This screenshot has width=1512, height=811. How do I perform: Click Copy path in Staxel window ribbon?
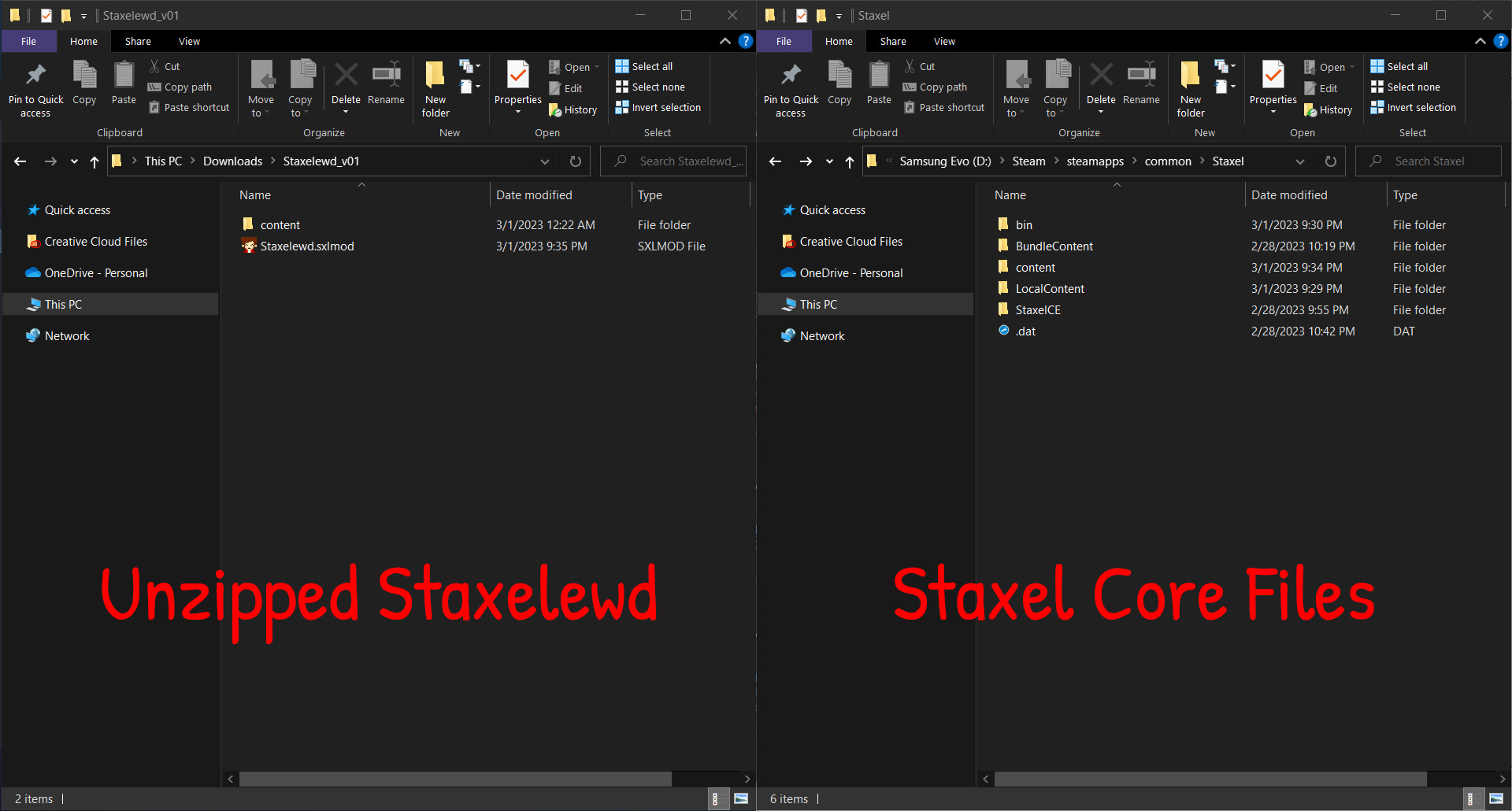[x=935, y=87]
